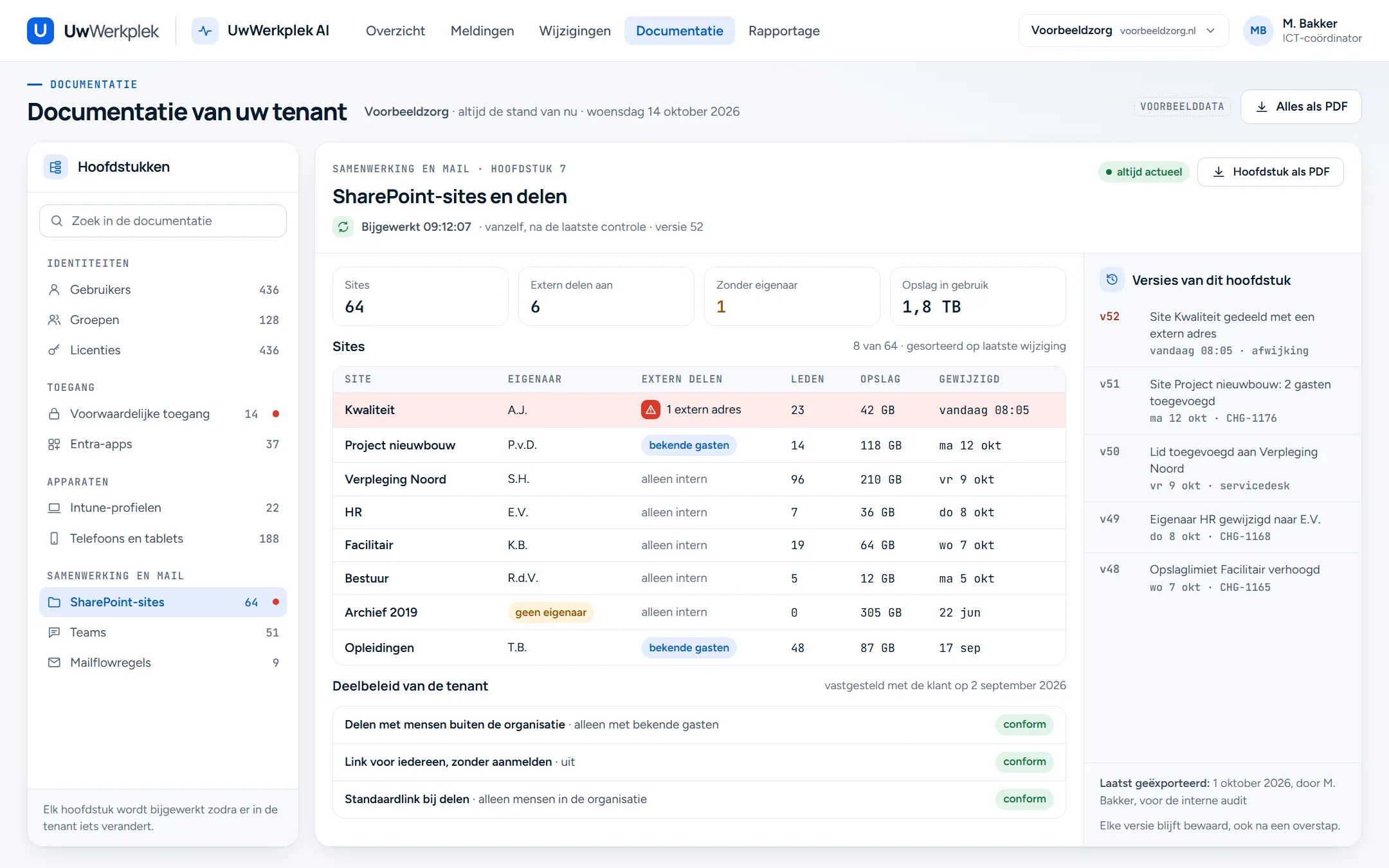
Task: Click the Zonder eigenaar card
Action: [792, 296]
